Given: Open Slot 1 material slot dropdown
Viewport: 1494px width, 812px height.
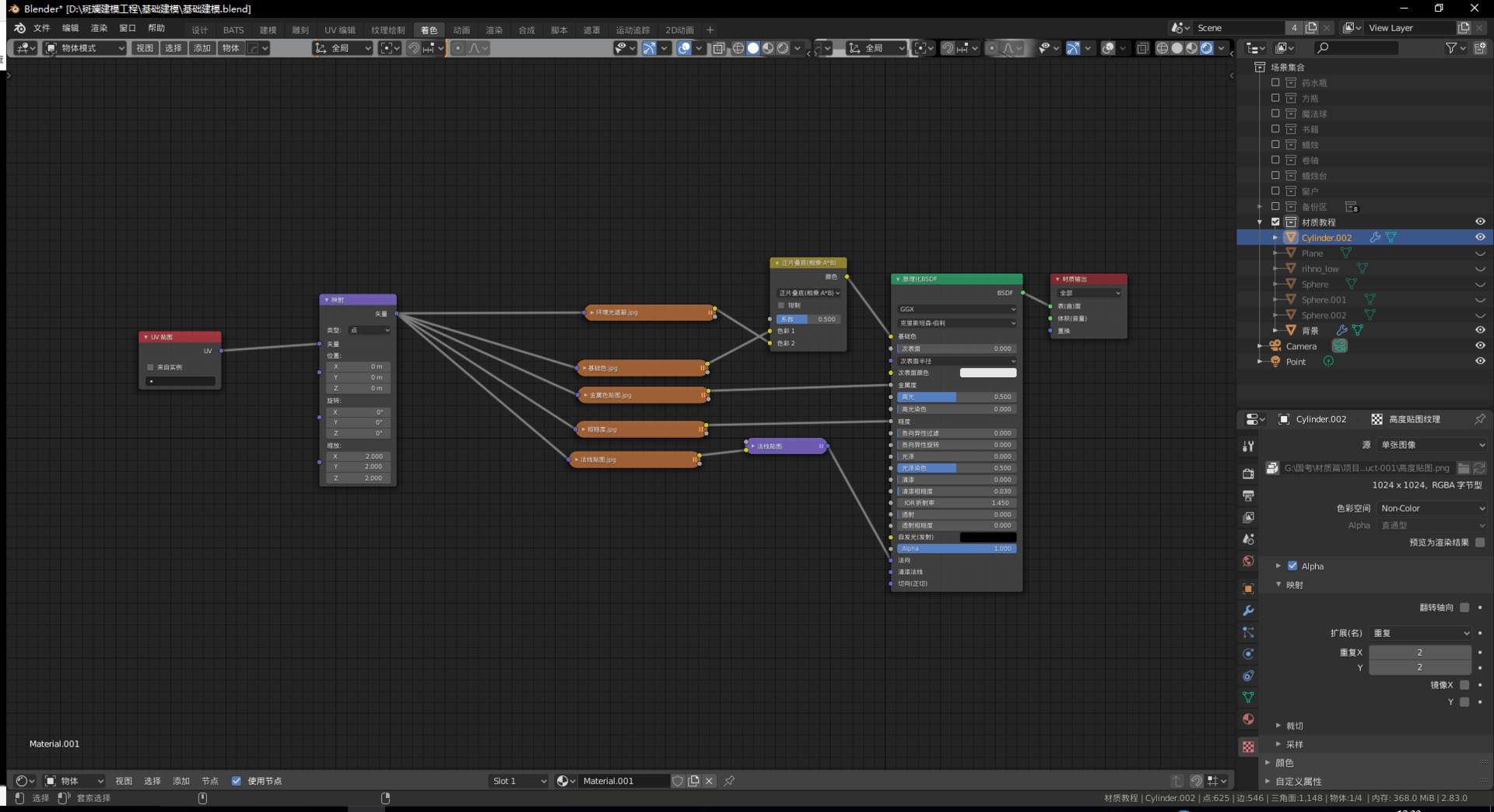Looking at the screenshot, I should (519, 781).
